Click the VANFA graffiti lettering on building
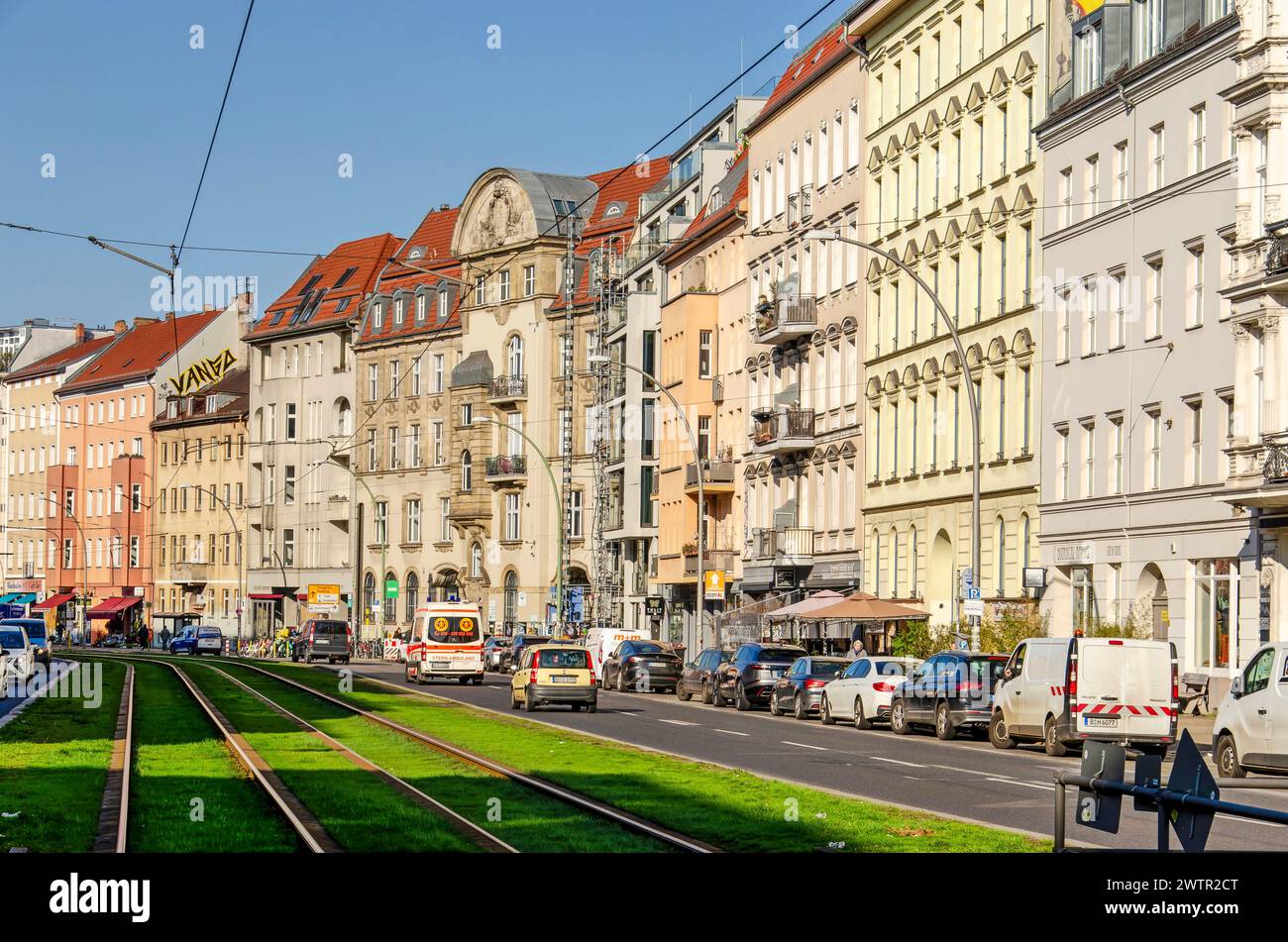This screenshot has width=1288, height=942. (202, 371)
